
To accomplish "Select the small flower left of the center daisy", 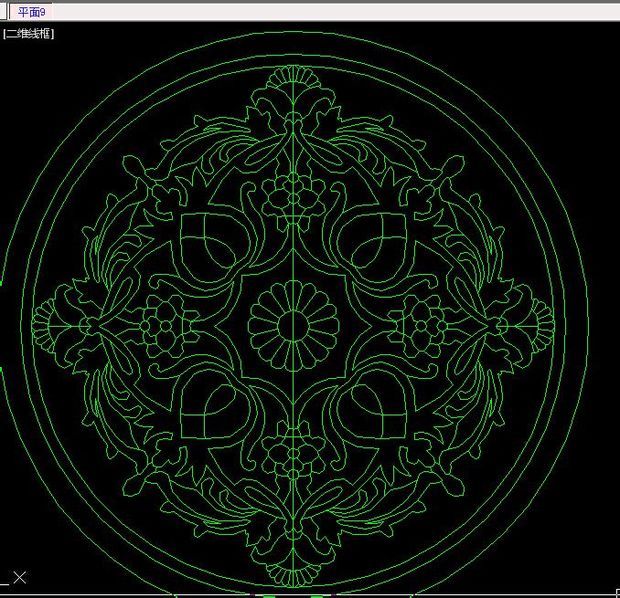I will (160, 325).
